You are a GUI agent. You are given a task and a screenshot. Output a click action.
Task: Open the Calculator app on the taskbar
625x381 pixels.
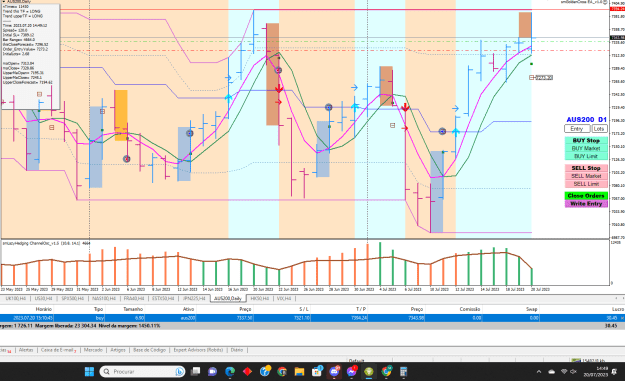[403, 371]
